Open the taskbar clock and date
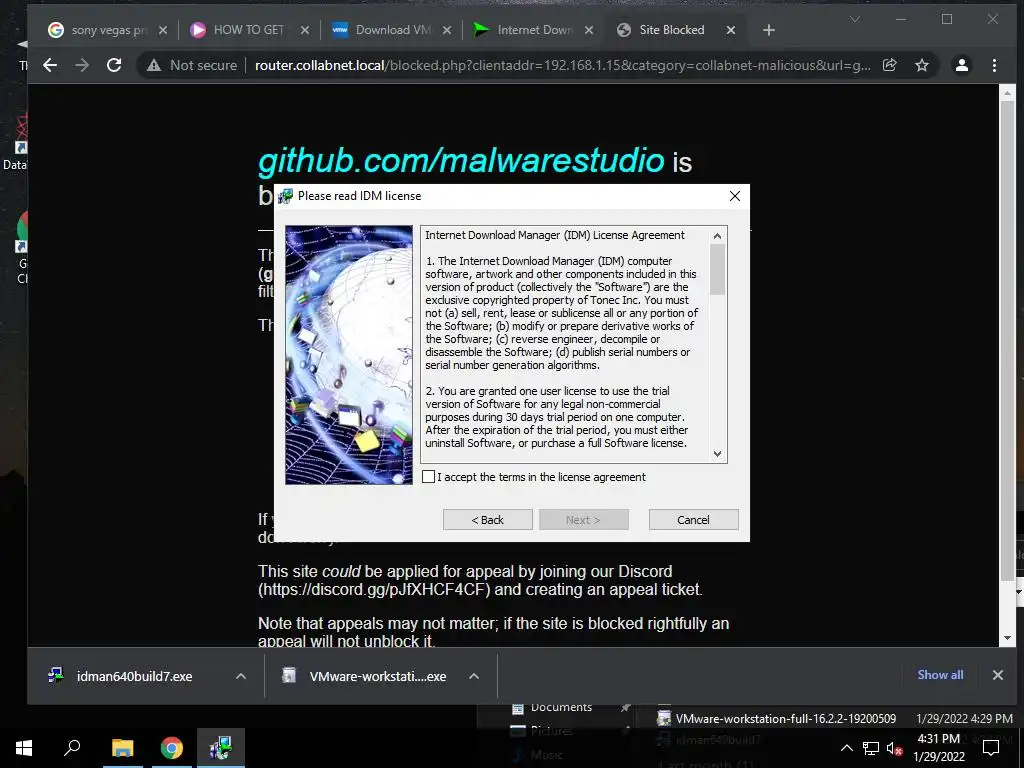The height and width of the screenshot is (768, 1024). tap(938, 748)
